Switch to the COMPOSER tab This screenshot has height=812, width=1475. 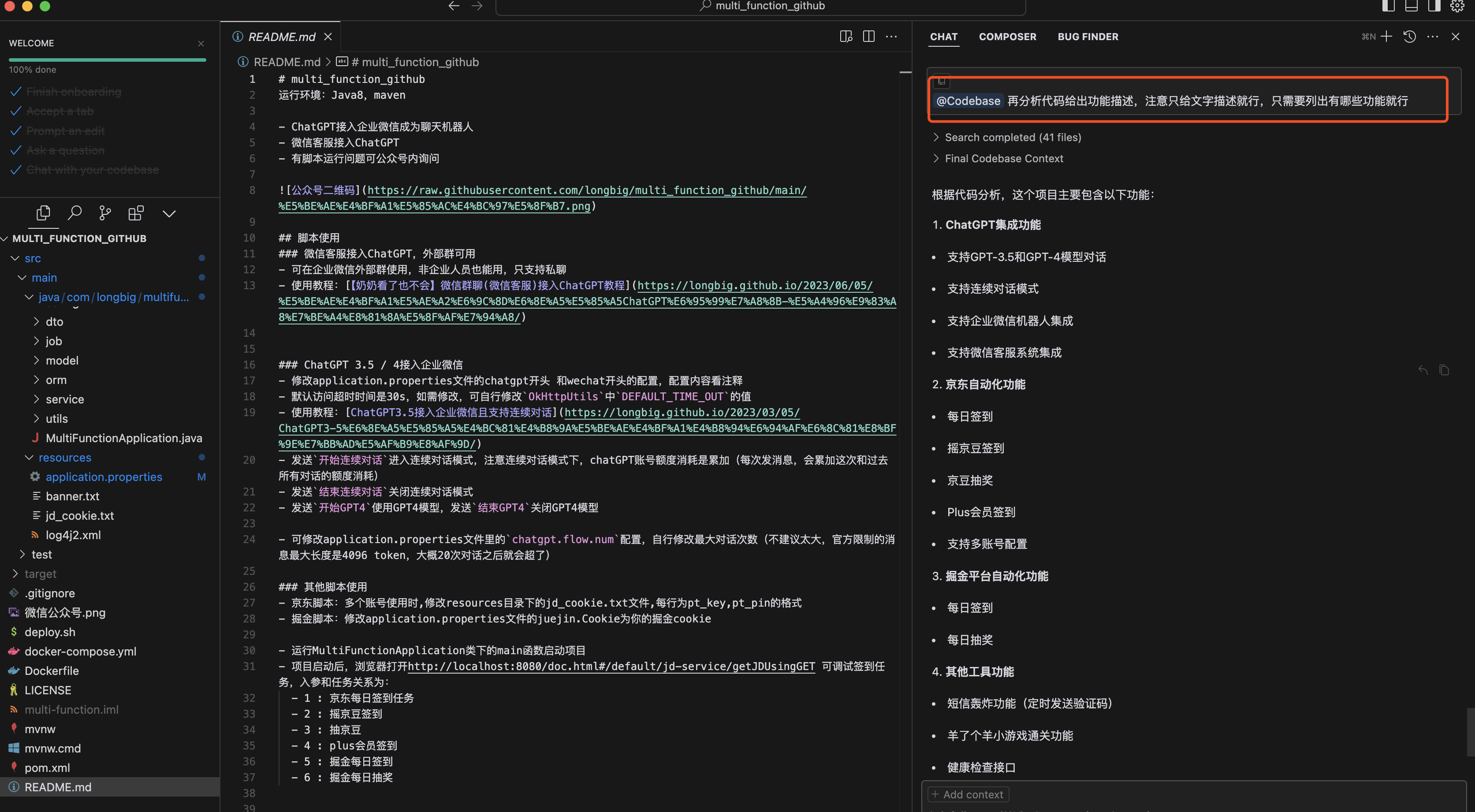click(x=1007, y=37)
